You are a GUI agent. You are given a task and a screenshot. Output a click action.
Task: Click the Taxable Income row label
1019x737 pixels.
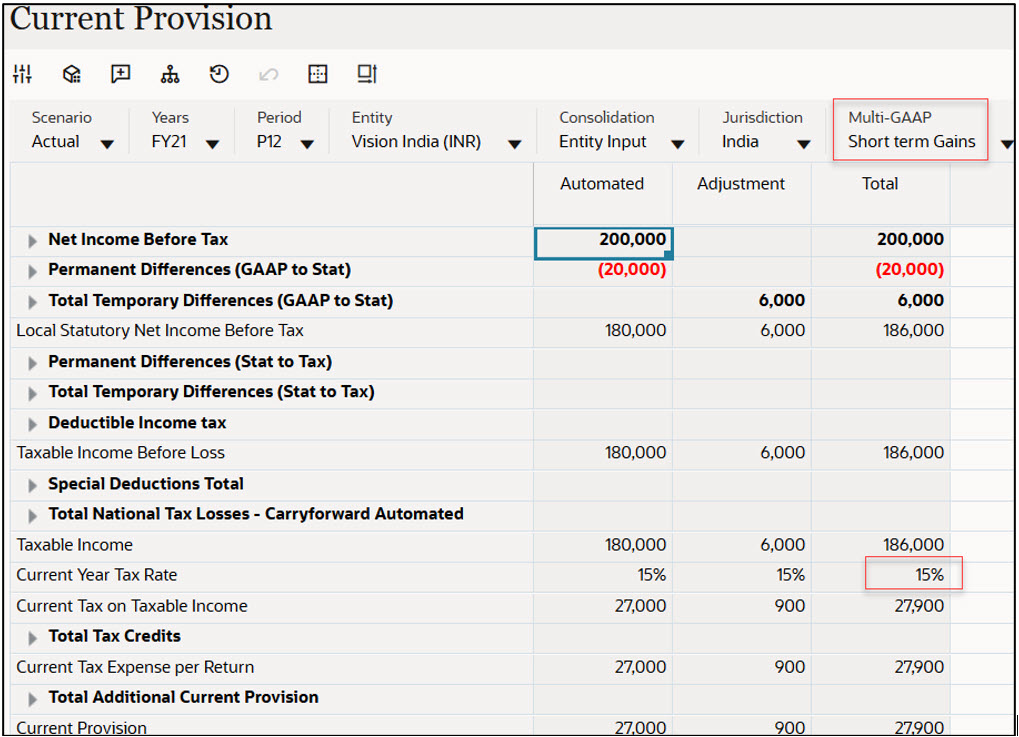click(74, 545)
